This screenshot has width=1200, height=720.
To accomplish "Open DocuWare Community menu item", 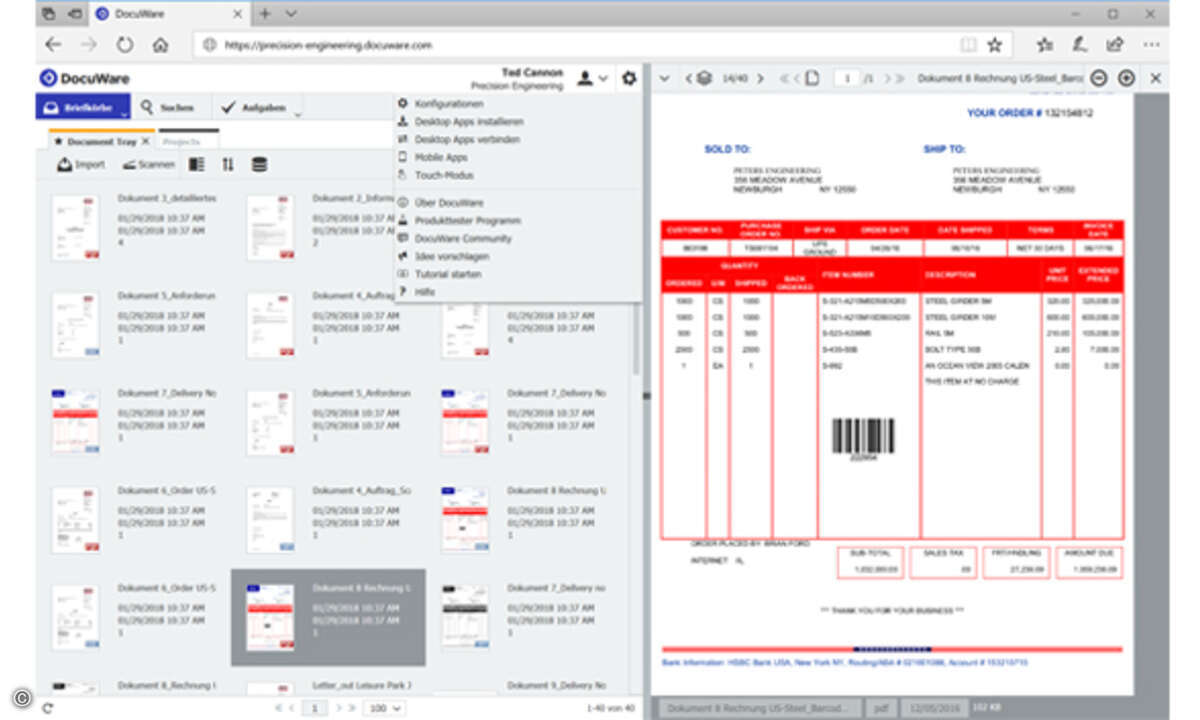I will 463,238.
